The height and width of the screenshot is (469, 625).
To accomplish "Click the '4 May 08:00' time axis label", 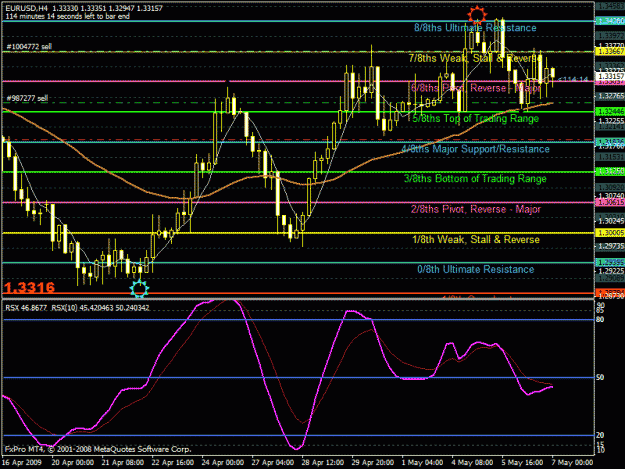I will pos(472,463).
